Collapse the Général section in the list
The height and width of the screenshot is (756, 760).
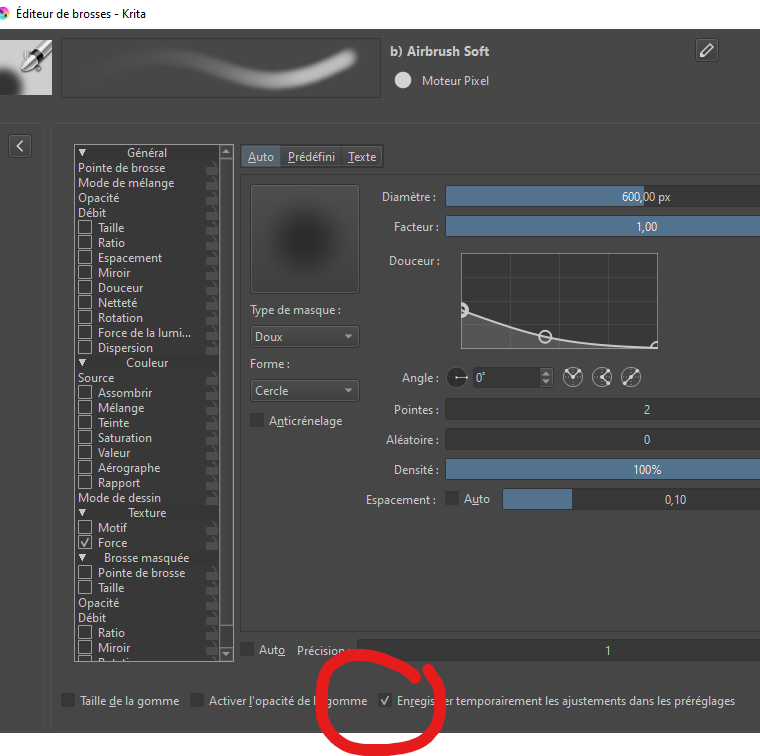tap(83, 153)
